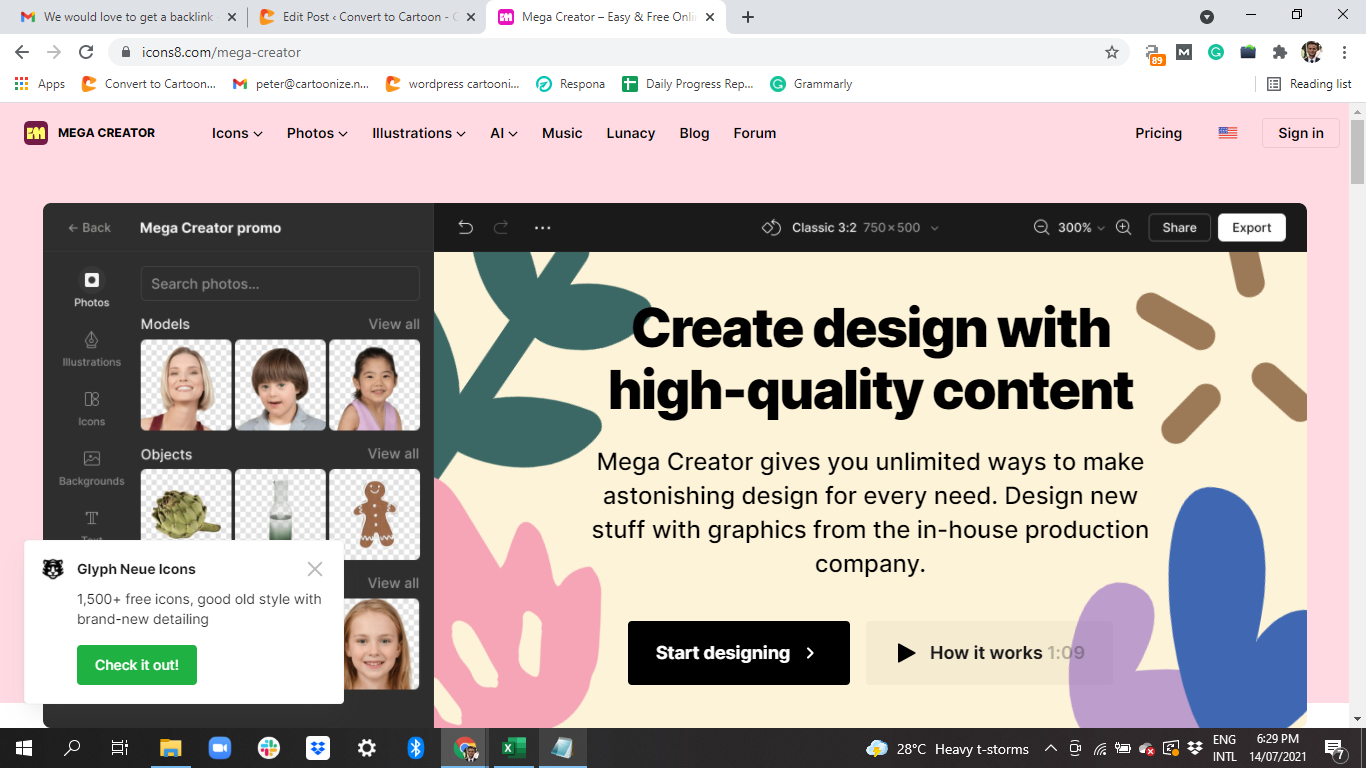Select the artichoke object thumbnail
Viewport: 1366px width, 768px height.
point(186,514)
